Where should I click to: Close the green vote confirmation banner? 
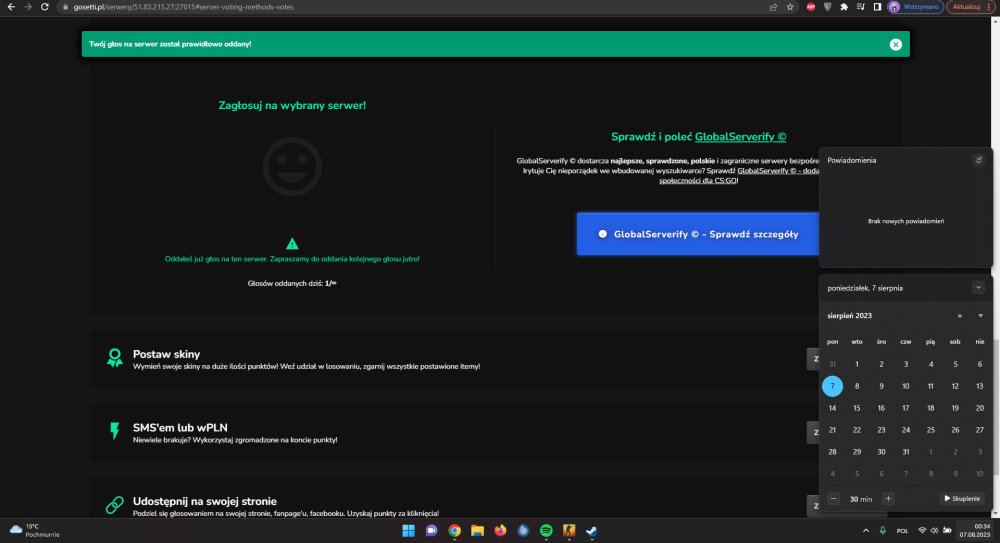coord(895,44)
